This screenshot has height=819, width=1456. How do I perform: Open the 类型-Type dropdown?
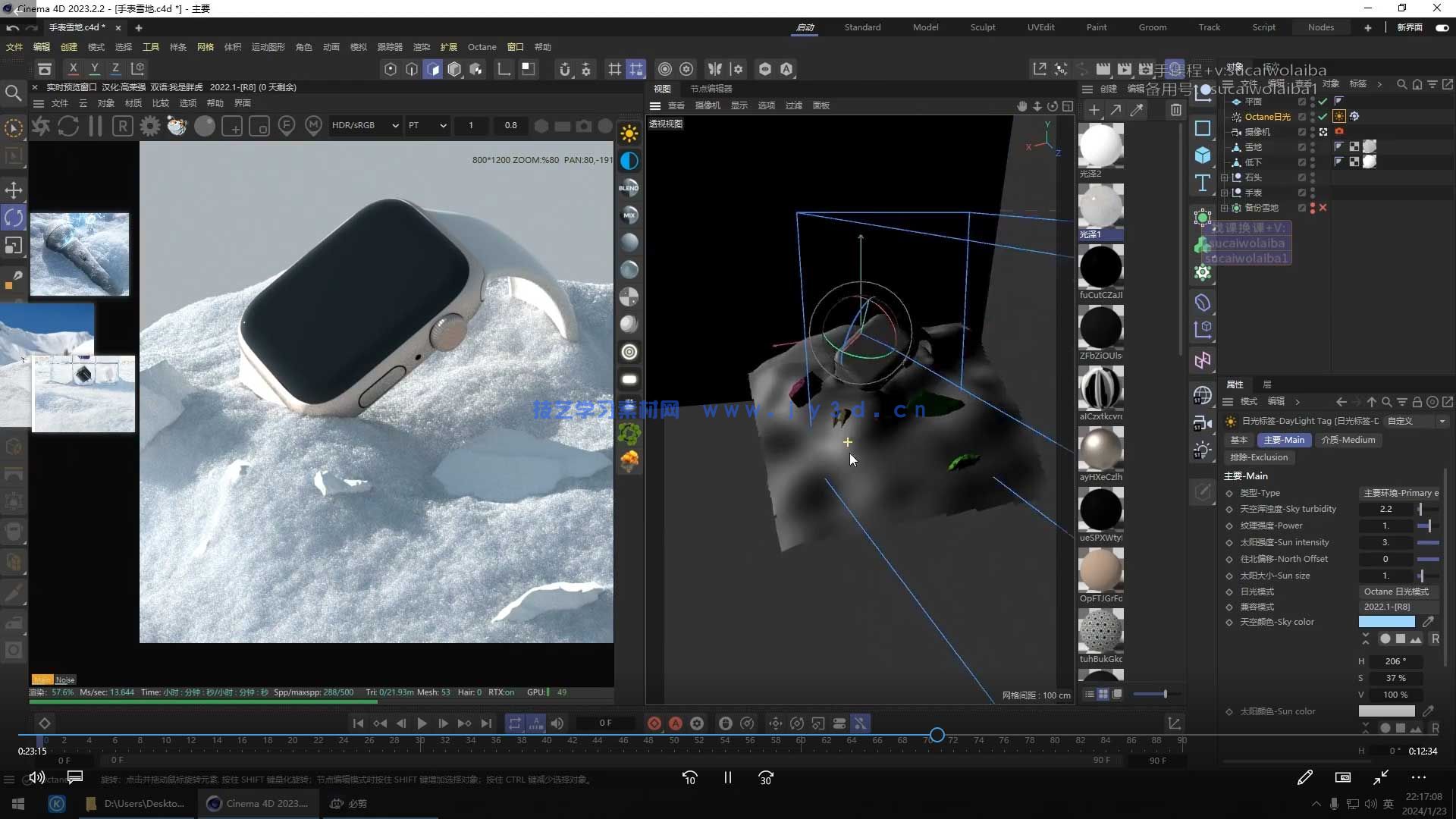click(x=1400, y=493)
